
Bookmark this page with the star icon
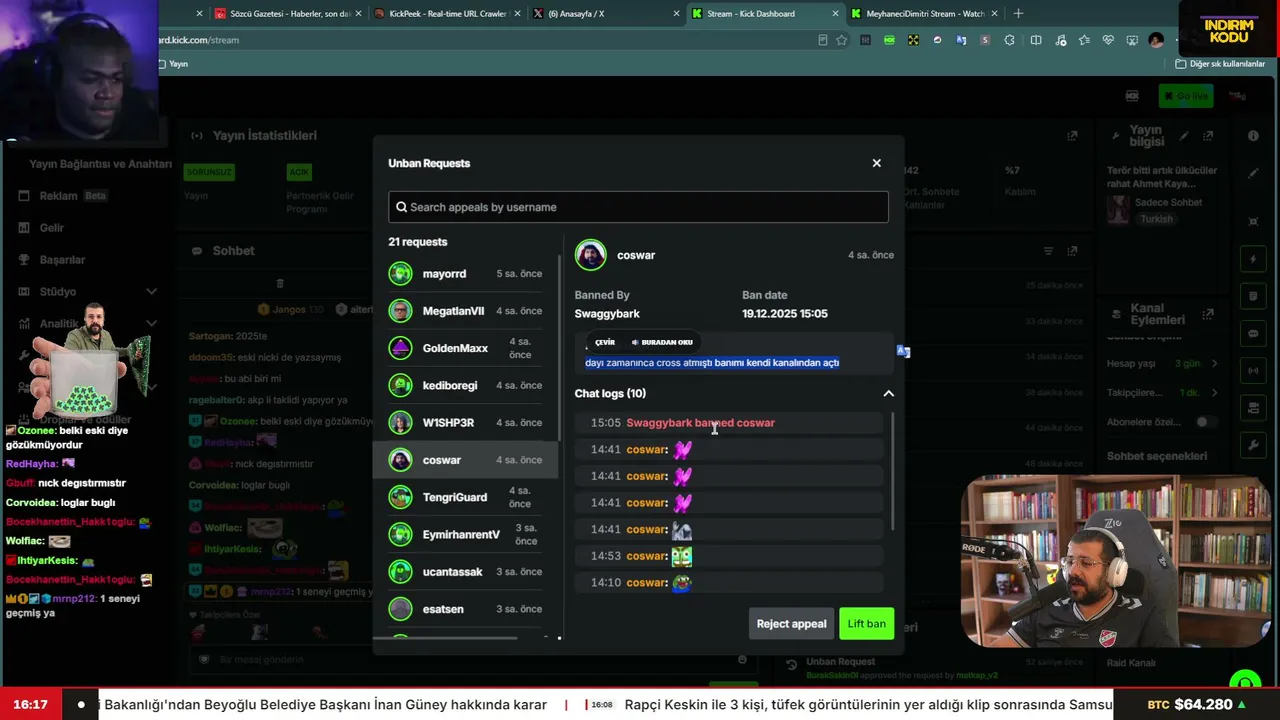tap(842, 40)
